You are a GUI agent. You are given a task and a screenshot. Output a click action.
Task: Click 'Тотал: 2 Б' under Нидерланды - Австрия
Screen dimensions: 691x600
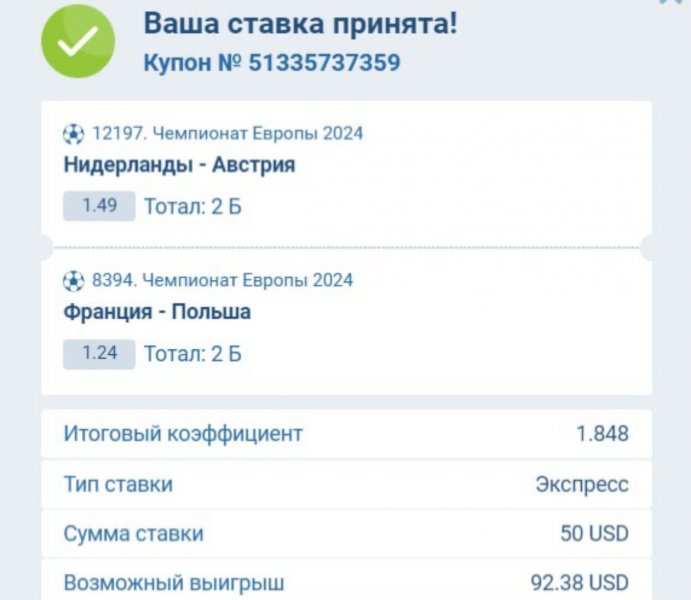click(193, 207)
